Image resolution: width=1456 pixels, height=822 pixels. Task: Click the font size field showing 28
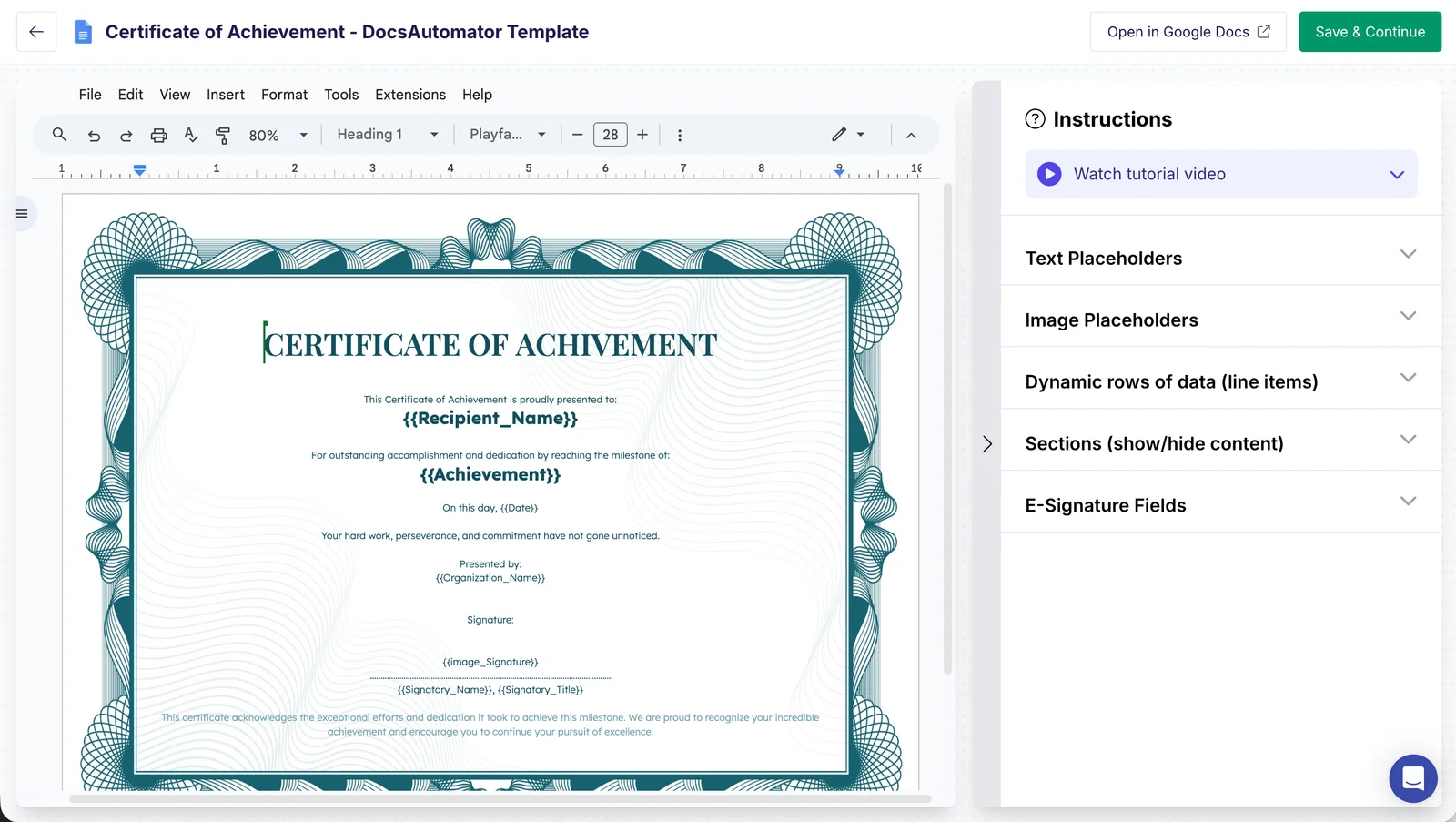coord(610,135)
